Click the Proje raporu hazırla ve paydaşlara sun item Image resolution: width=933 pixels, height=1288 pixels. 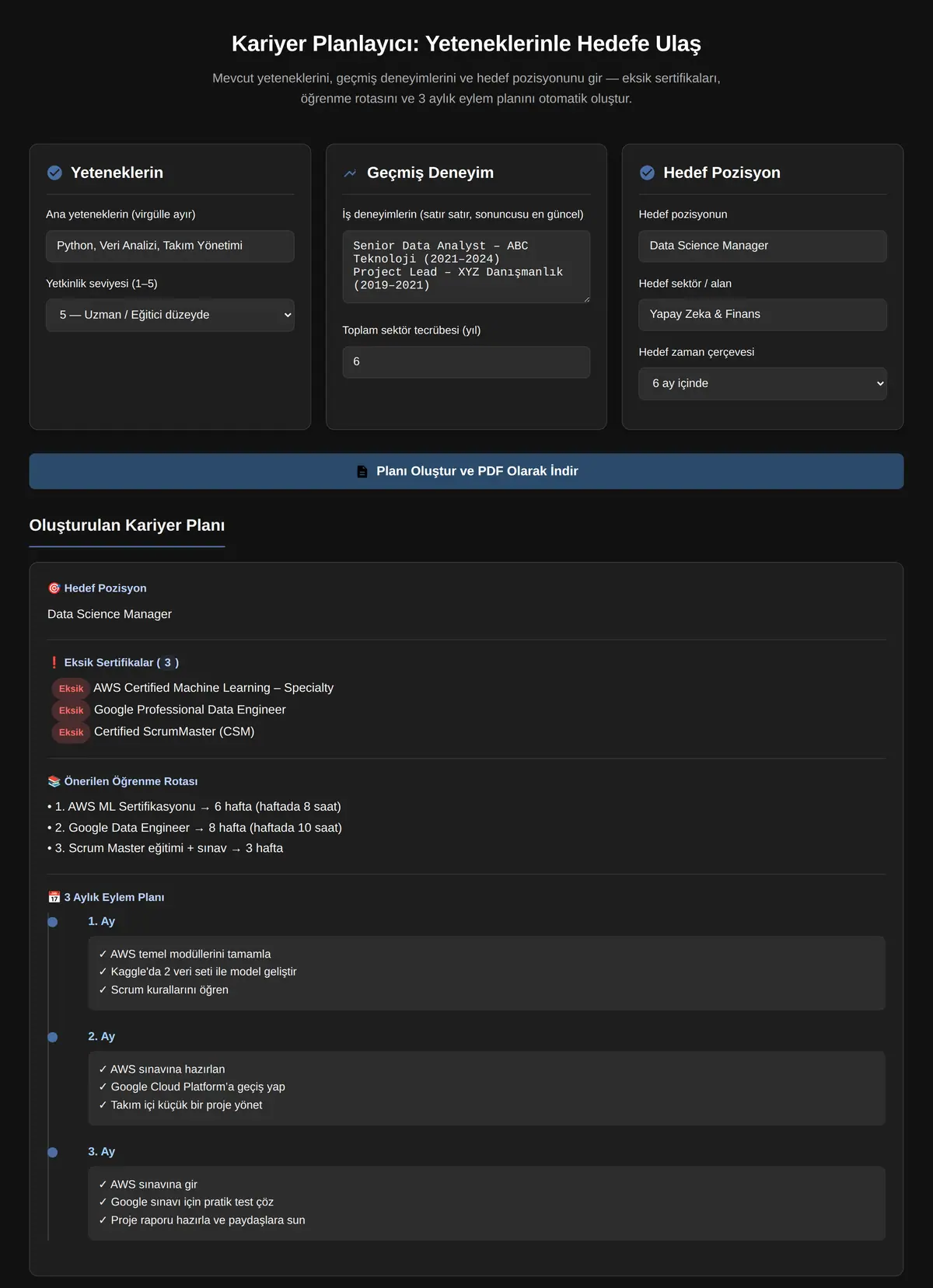pos(202,1220)
